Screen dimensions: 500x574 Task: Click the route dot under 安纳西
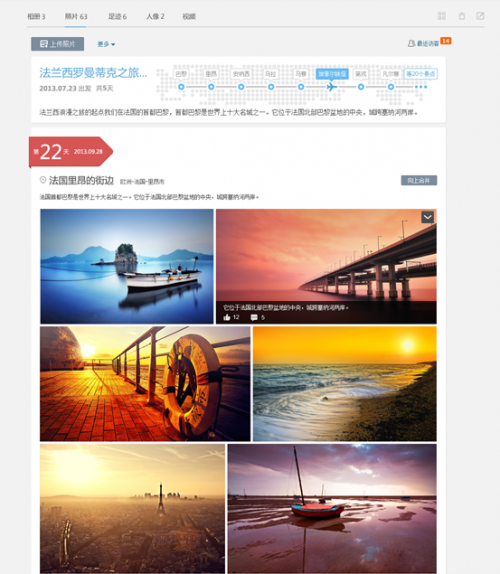coord(241,87)
